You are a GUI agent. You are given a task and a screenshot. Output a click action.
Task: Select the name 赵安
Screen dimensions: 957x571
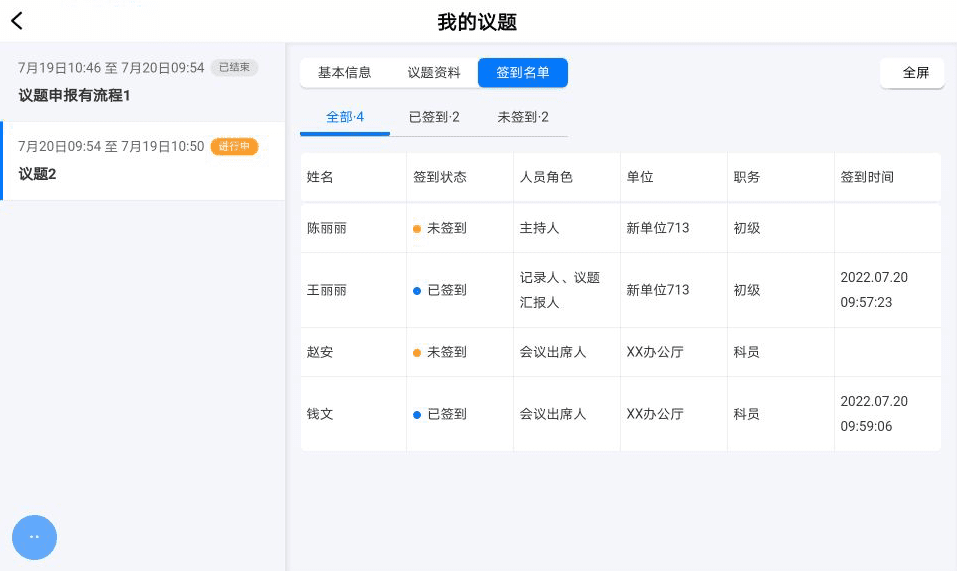320,352
